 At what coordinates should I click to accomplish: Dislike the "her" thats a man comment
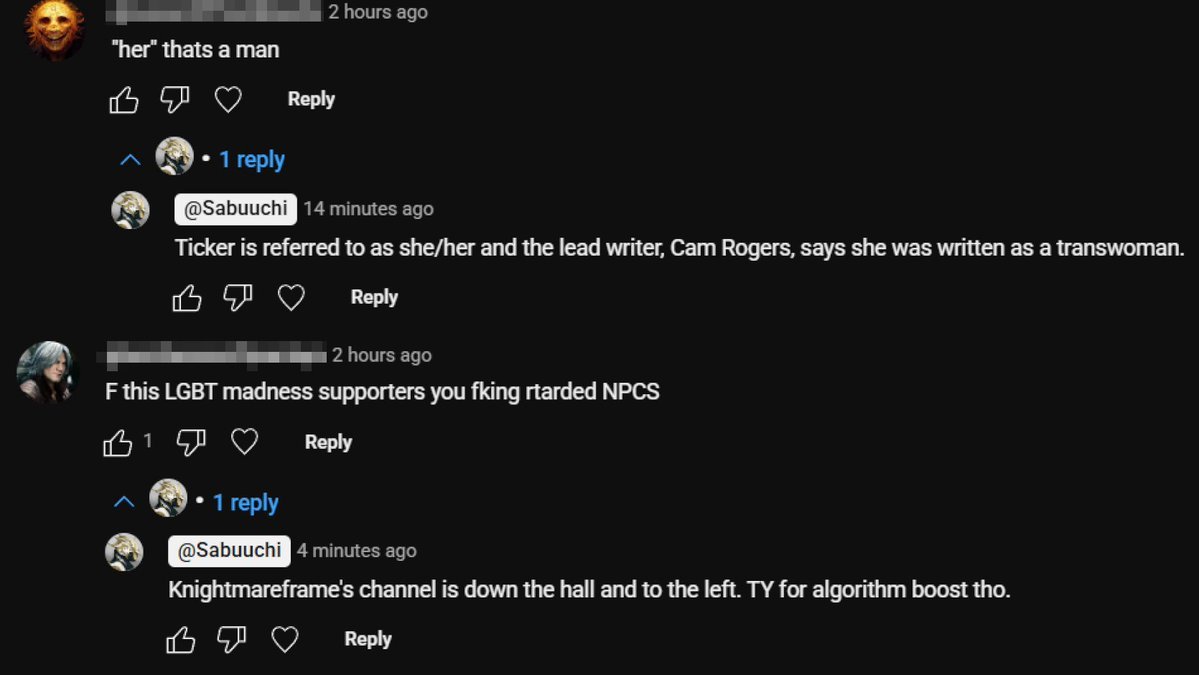(175, 100)
